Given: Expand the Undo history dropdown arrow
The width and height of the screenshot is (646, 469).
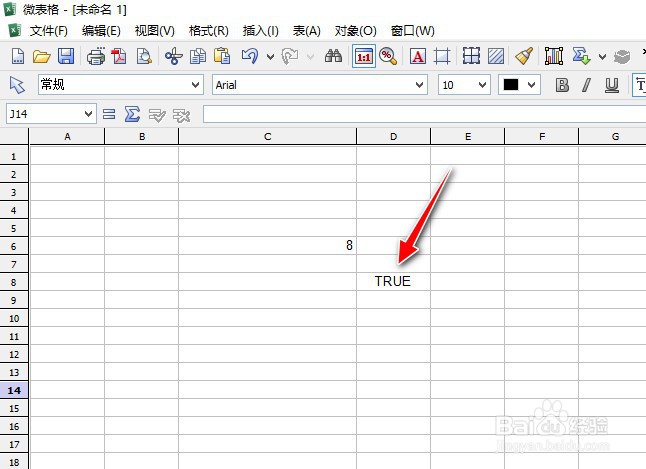Looking at the screenshot, I should point(270,56).
